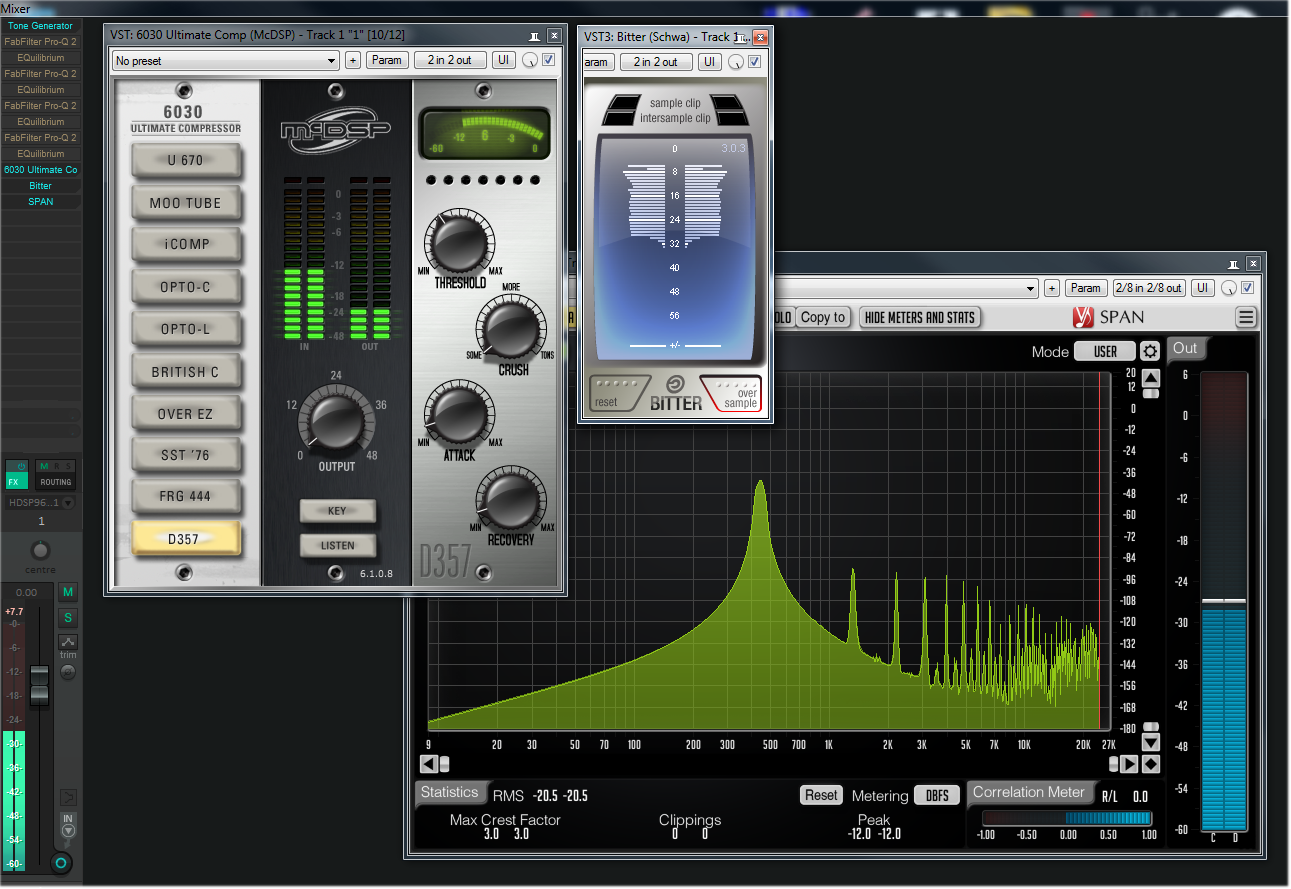Click the 6030 gain reduction VU meter
The width and height of the screenshot is (1291, 889).
484,135
